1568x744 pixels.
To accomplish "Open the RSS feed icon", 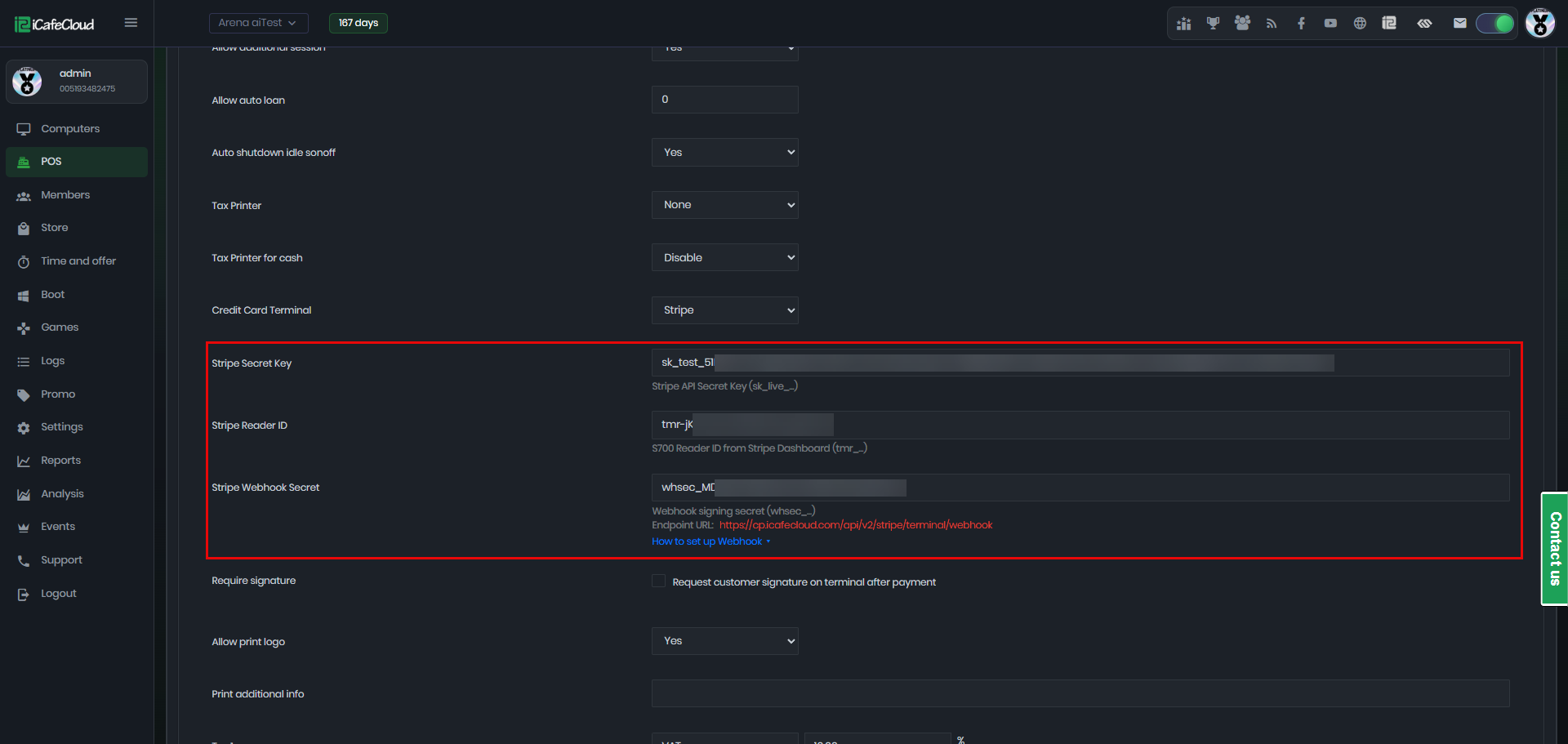I will point(1272,23).
